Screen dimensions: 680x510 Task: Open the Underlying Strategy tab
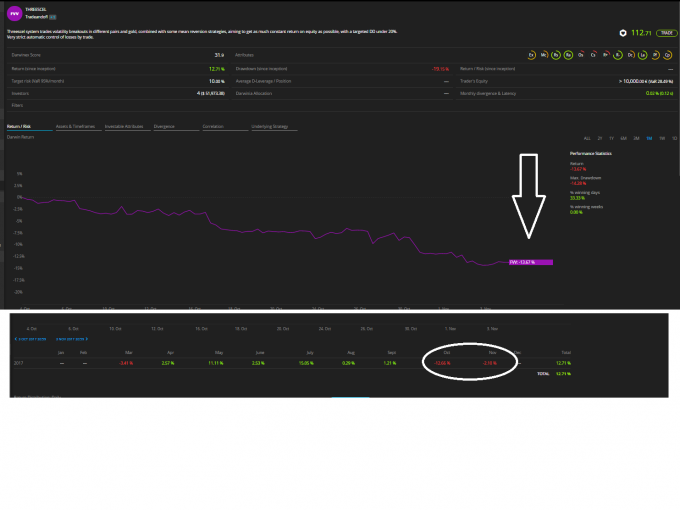tap(270, 127)
